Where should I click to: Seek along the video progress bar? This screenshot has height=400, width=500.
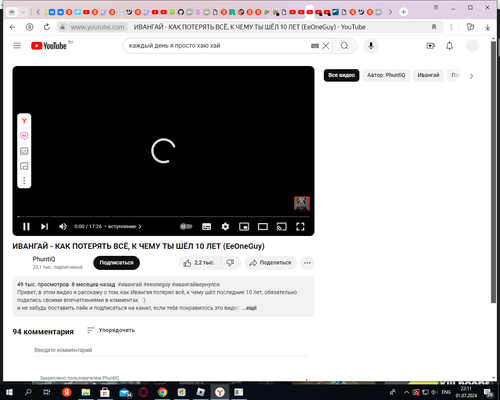click(x=163, y=217)
